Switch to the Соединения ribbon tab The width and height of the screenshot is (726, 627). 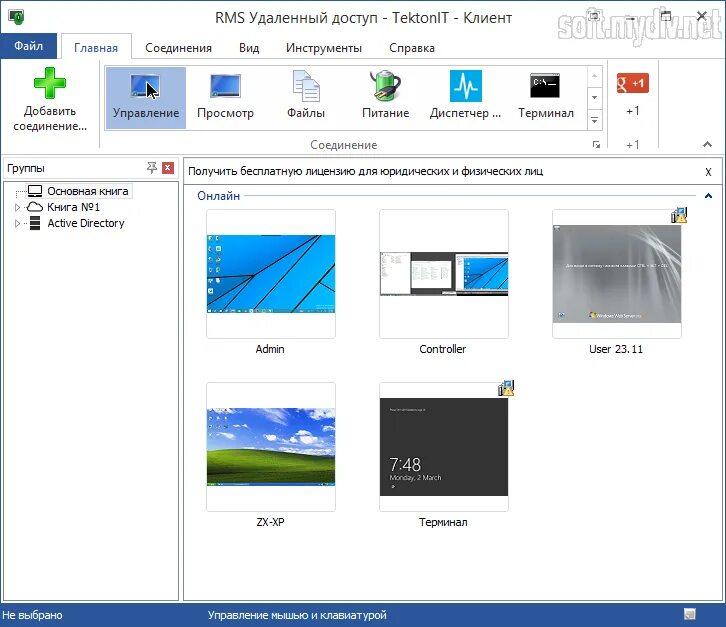tap(178, 48)
